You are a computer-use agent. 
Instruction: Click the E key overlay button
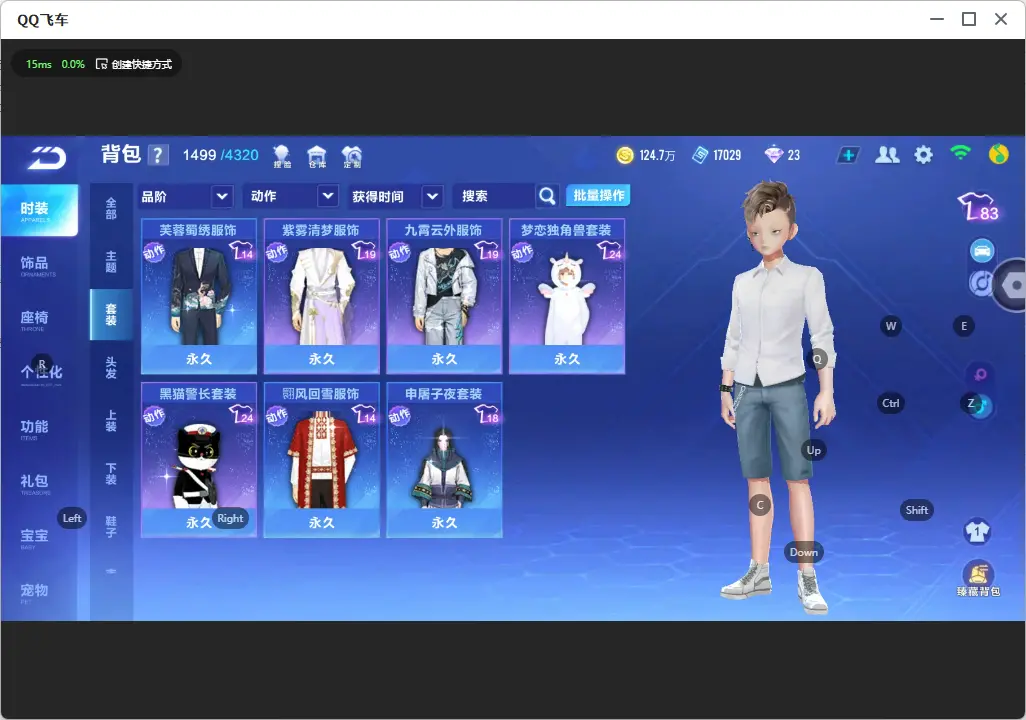pyautogui.click(x=964, y=326)
